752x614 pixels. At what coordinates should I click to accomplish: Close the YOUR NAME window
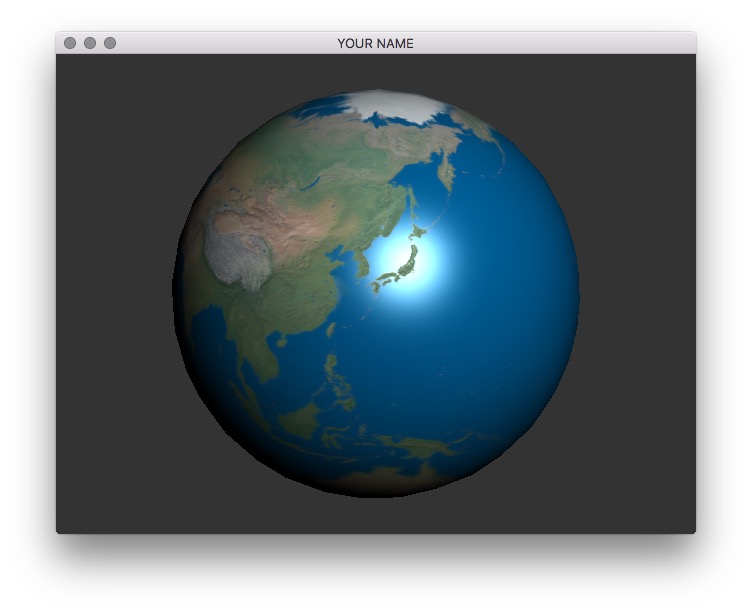70,43
